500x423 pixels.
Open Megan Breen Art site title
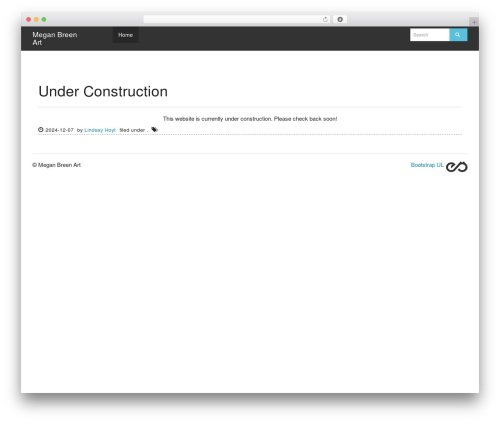click(x=55, y=38)
